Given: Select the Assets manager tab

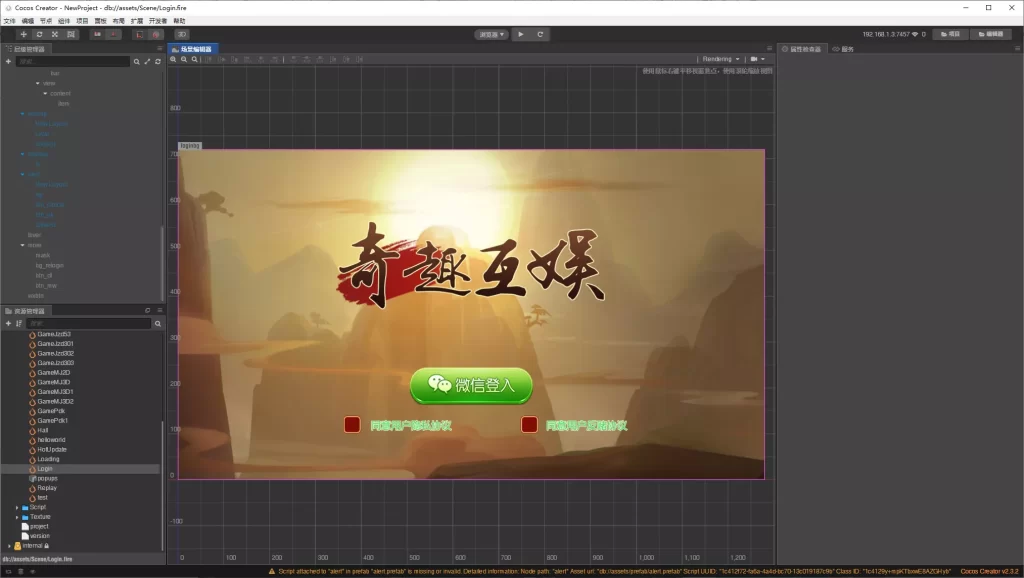Looking at the screenshot, I should (x=26, y=311).
